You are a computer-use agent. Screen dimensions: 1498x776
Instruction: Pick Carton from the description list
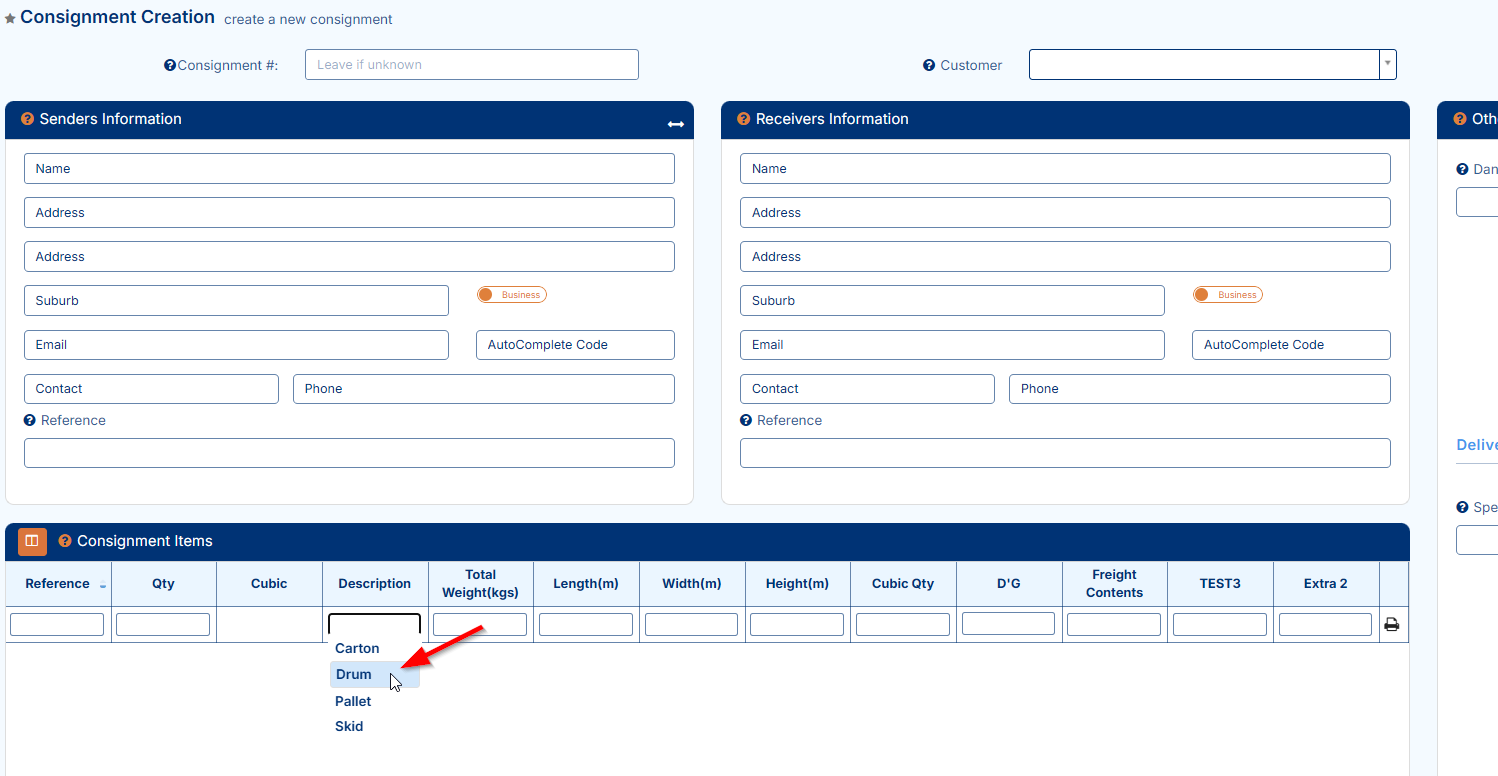click(357, 648)
